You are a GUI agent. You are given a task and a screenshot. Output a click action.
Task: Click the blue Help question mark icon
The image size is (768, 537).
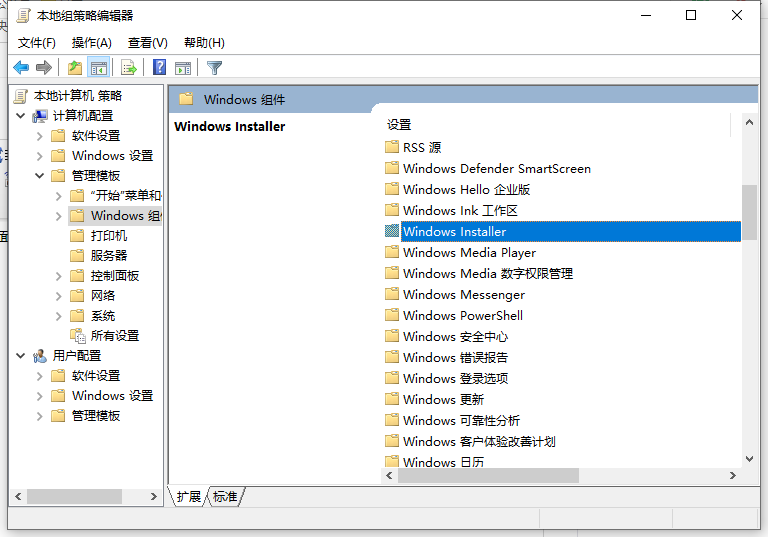point(159,67)
